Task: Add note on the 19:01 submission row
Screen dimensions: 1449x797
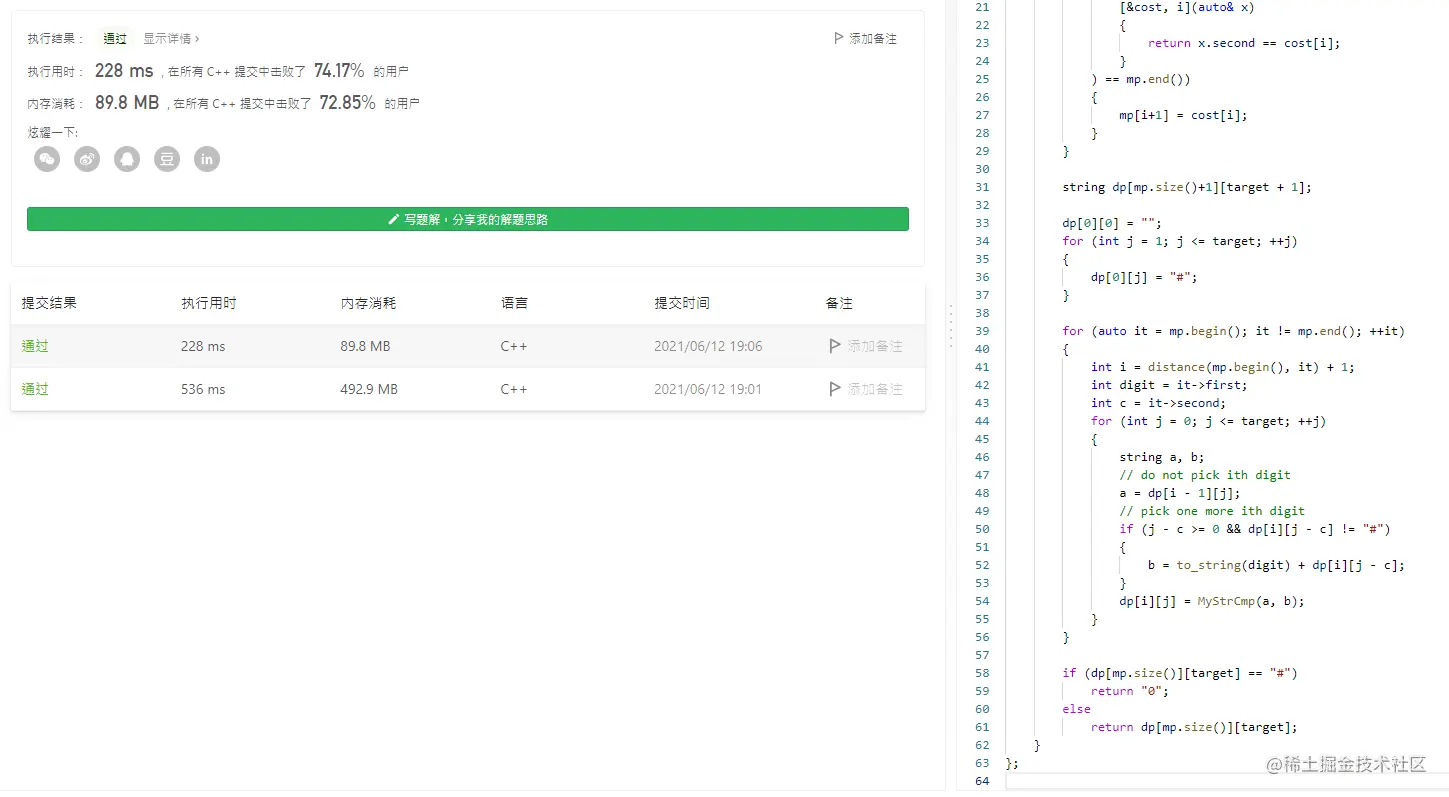Action: 866,389
